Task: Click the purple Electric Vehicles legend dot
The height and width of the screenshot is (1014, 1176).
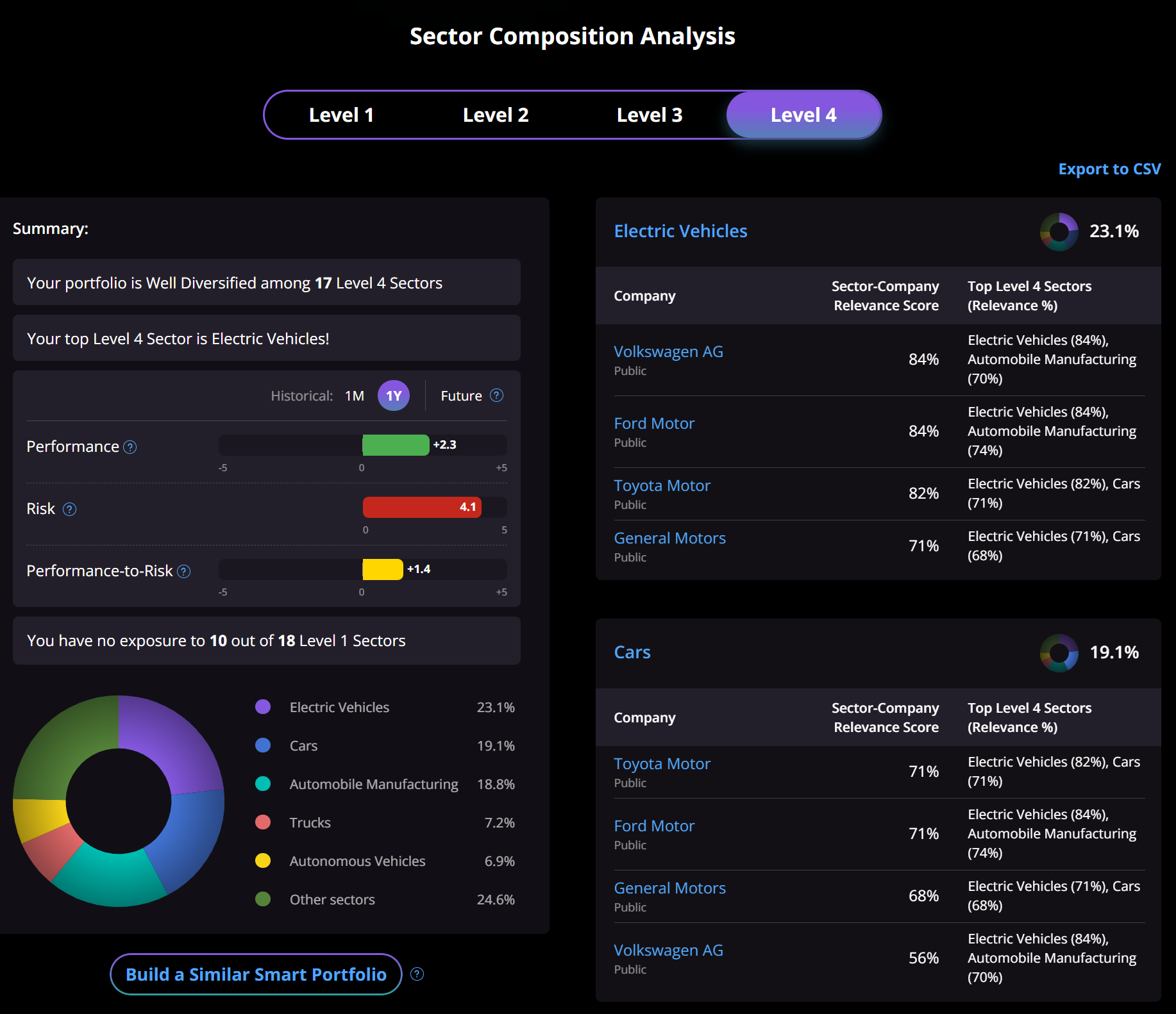Action: 263,707
